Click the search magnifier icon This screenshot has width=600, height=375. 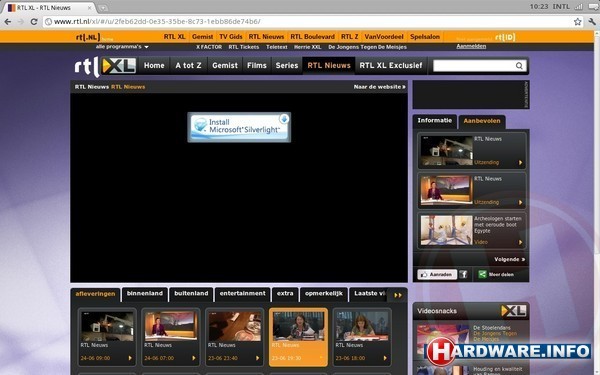tap(519, 65)
